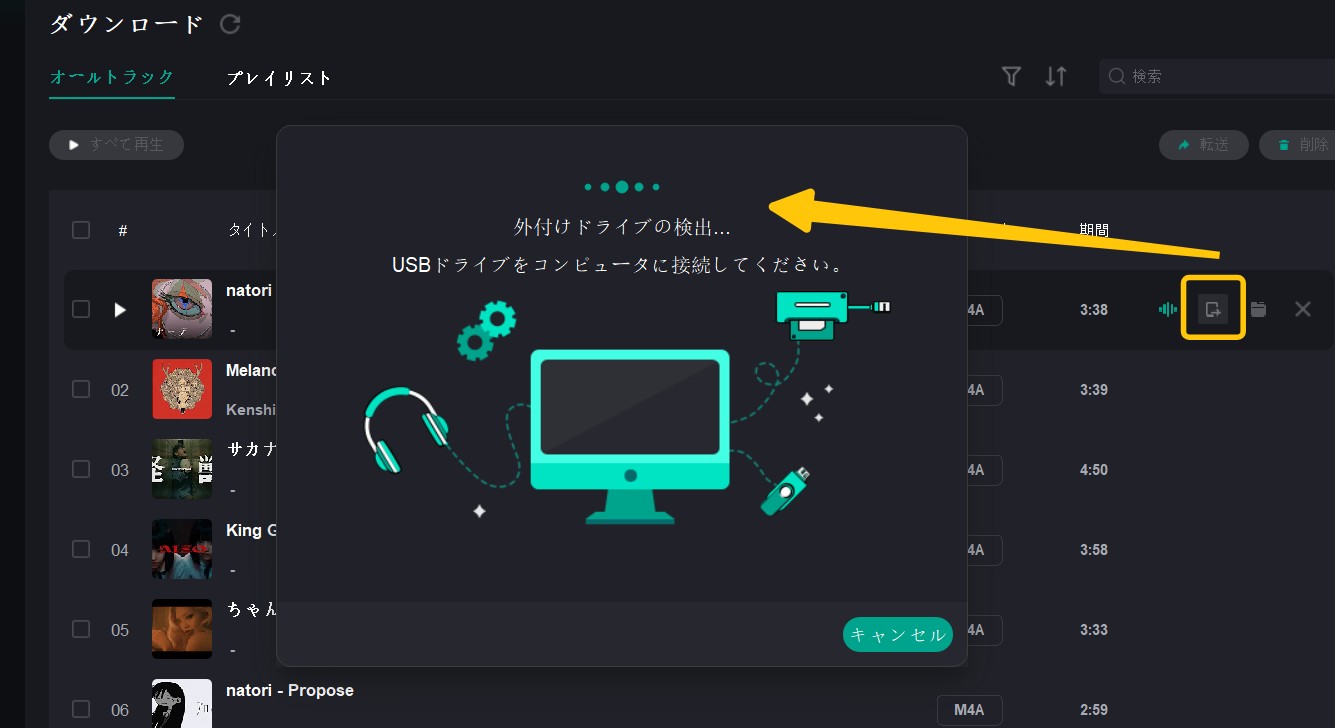This screenshot has width=1335, height=728.
Task: Open the track 06 album art
Action: point(182,703)
